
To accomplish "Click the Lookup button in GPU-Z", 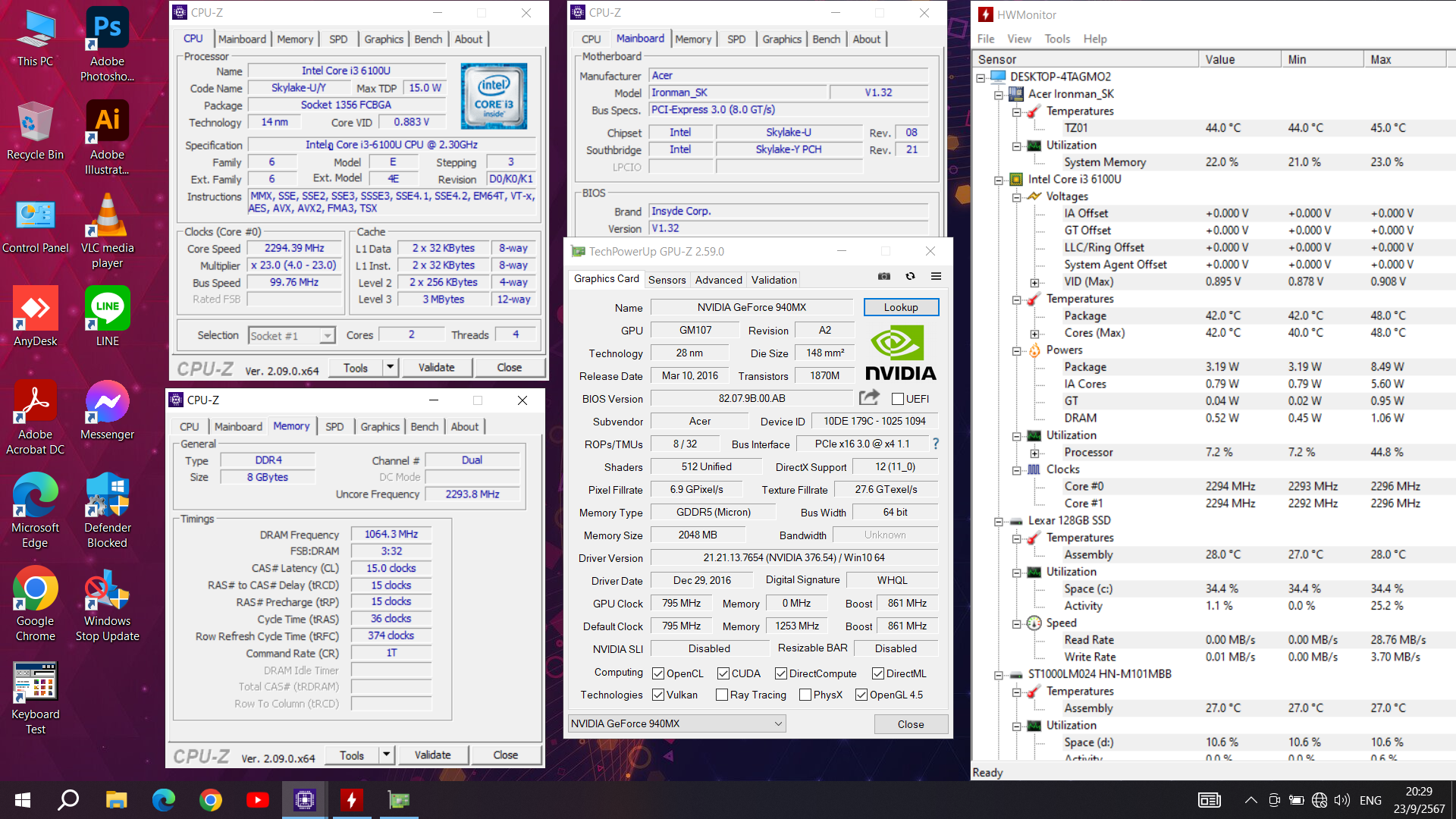I will point(901,307).
